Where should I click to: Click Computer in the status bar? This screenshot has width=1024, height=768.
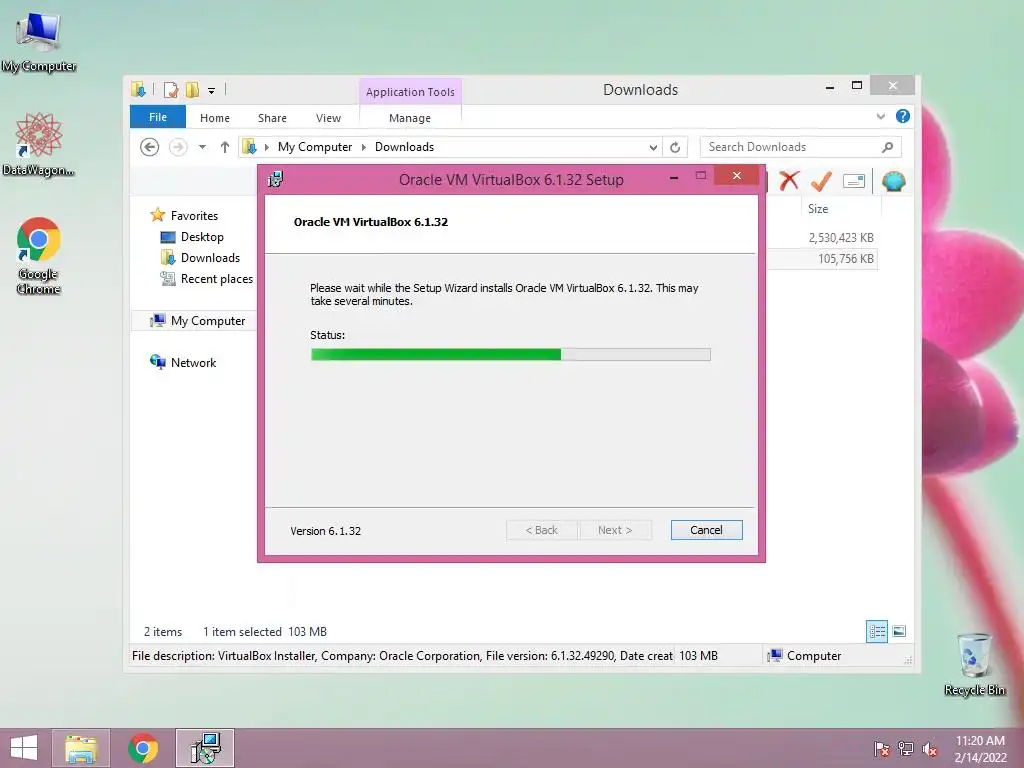click(x=805, y=656)
